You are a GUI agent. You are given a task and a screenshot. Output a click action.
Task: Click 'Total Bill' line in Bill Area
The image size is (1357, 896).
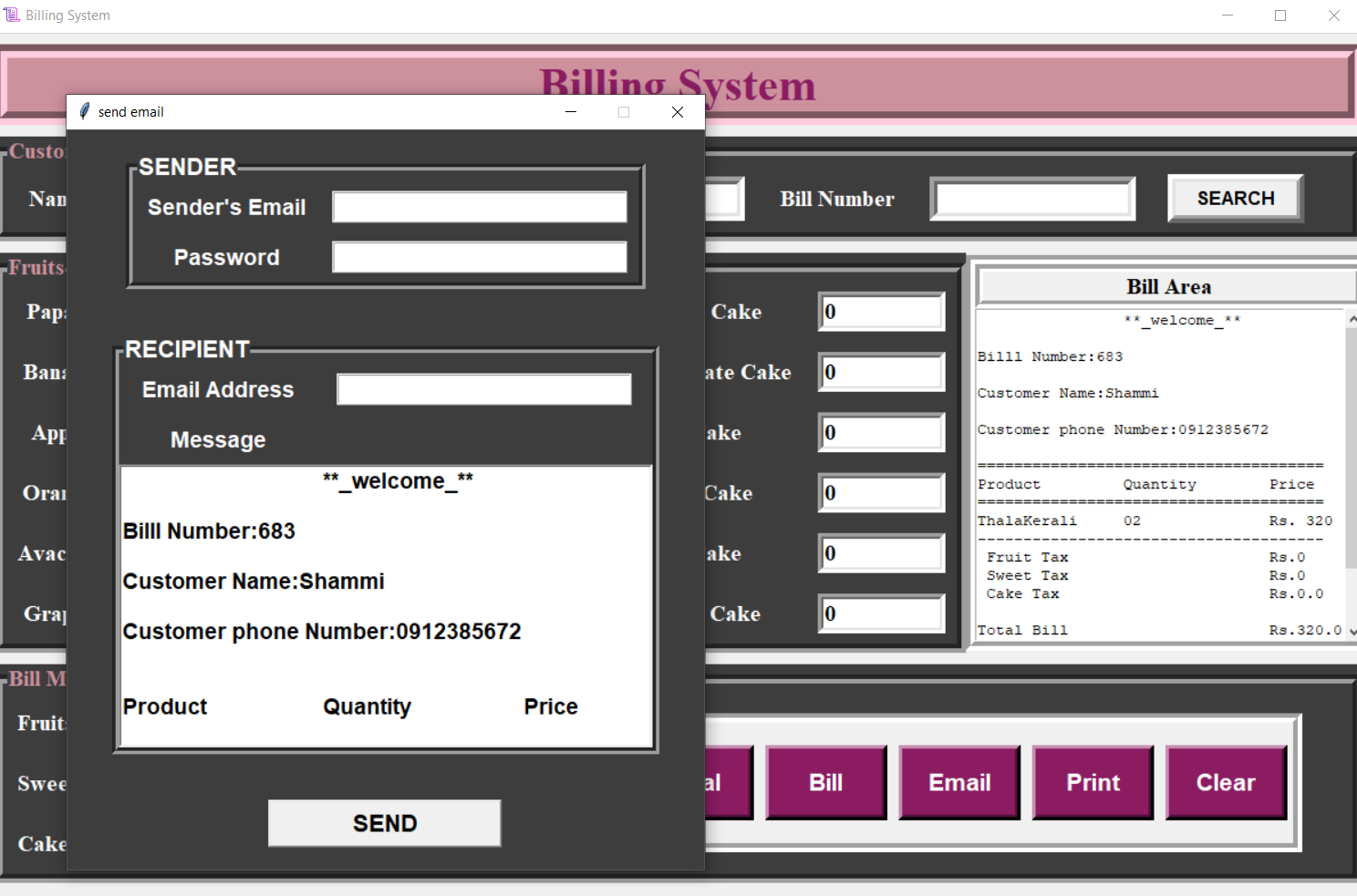[1159, 630]
